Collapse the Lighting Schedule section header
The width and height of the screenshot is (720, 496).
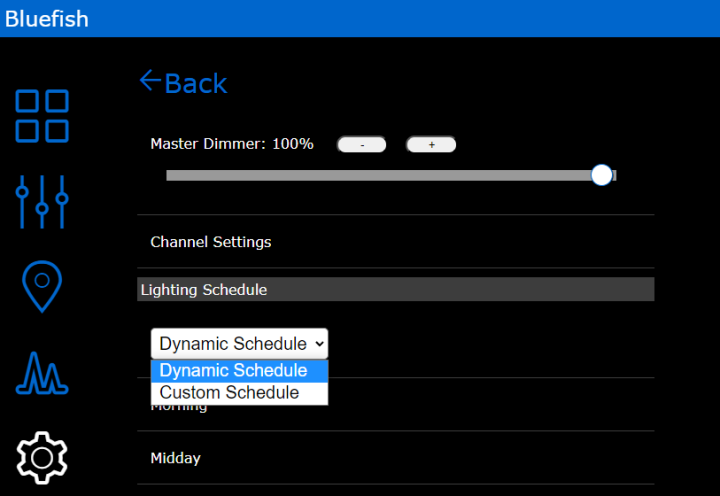pyautogui.click(x=395, y=290)
